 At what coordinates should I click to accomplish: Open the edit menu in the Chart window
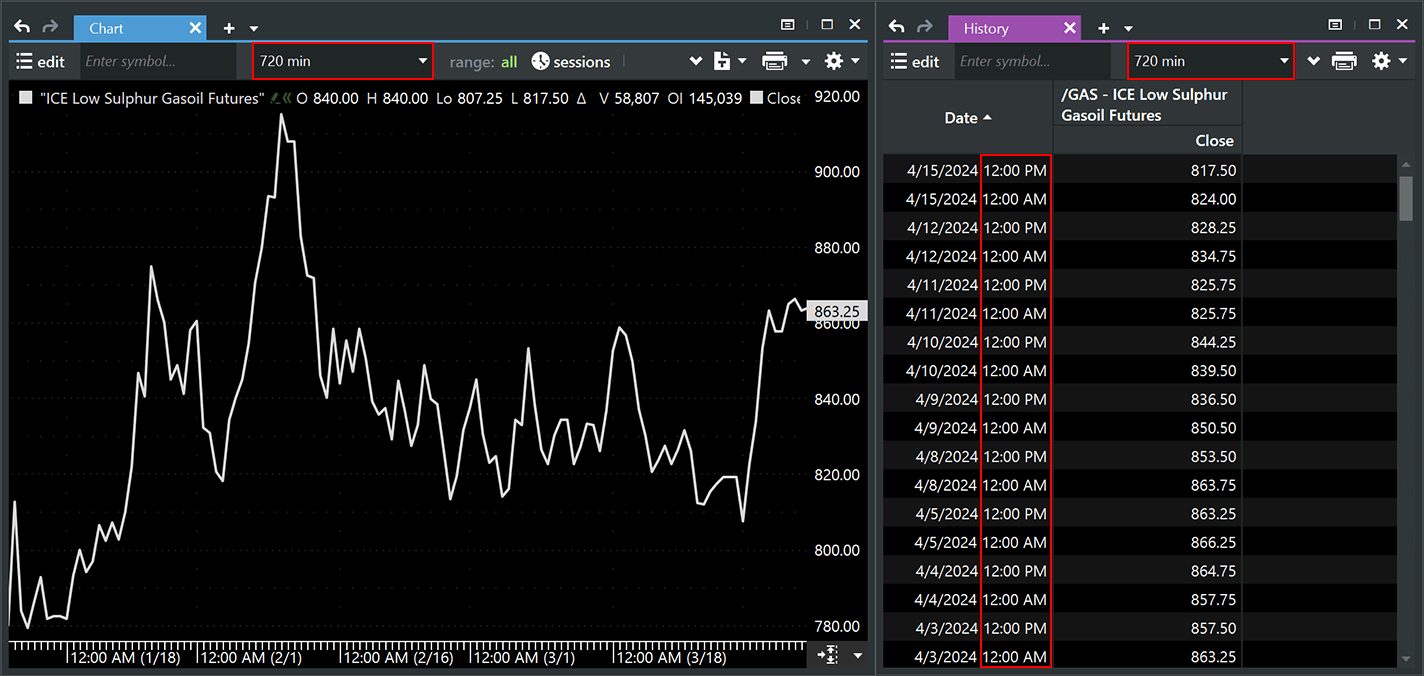click(40, 62)
